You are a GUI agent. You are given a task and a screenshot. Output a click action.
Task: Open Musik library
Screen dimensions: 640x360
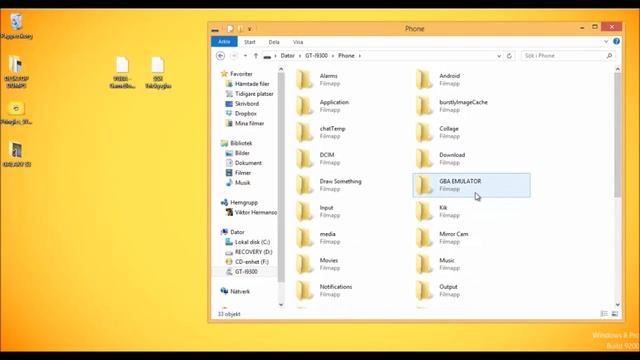[x=242, y=182]
